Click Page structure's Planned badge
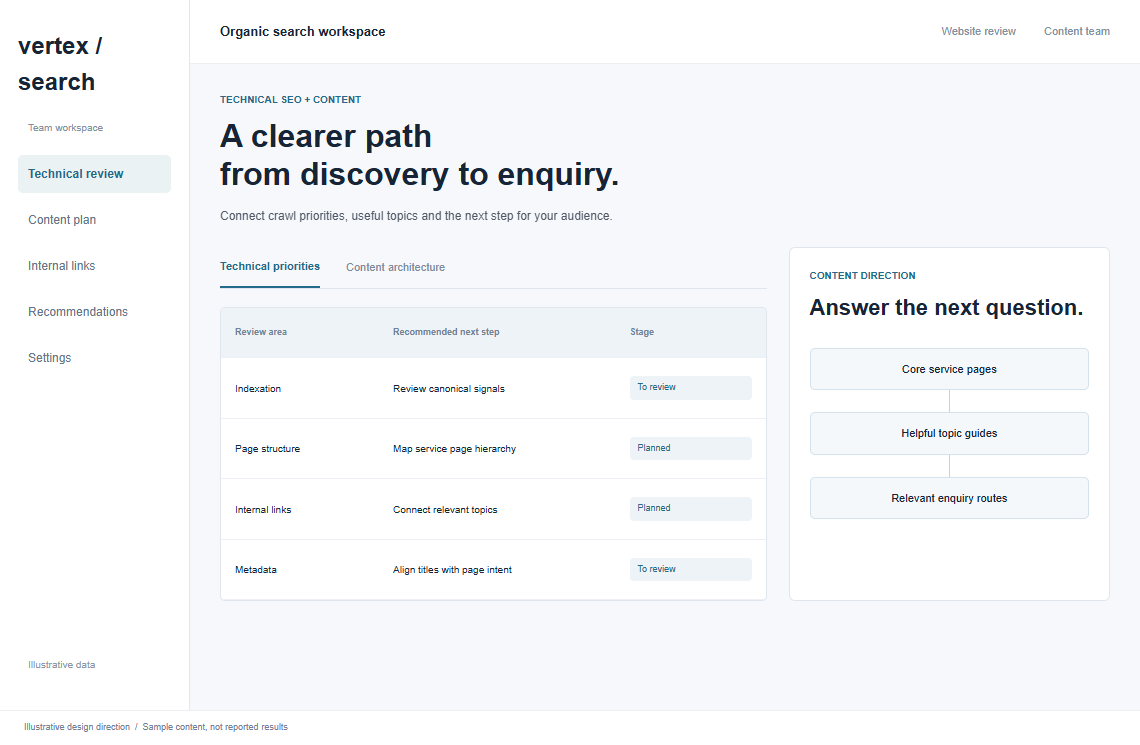The image size is (1140, 745). [x=691, y=448]
